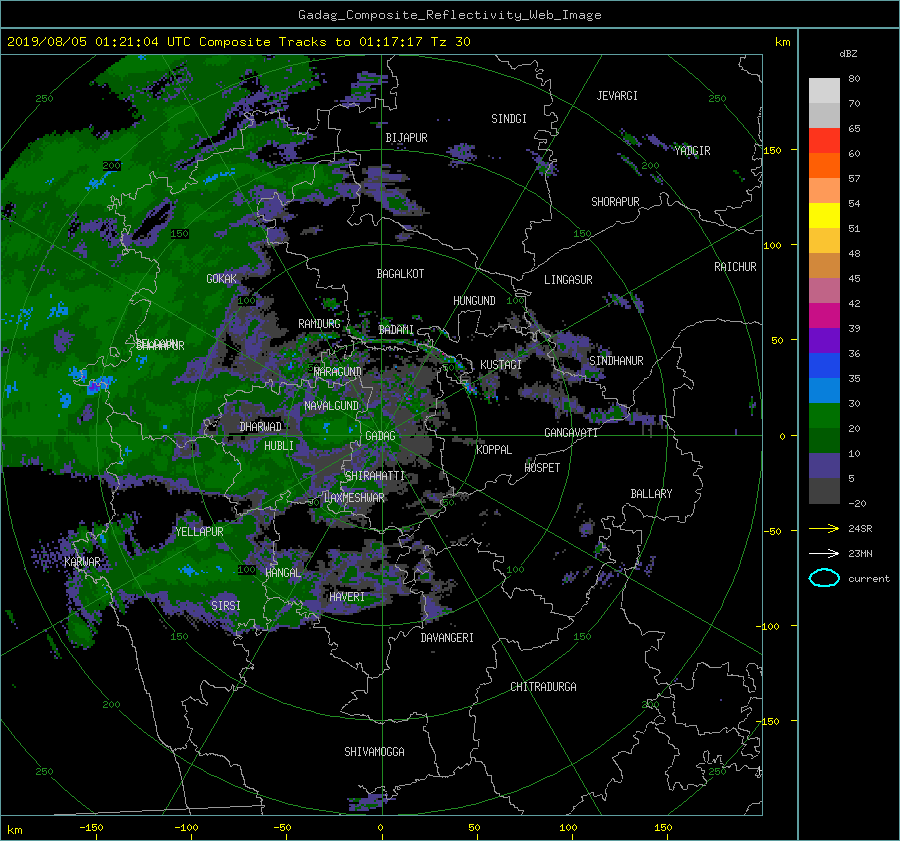Click the YADGIR city label
Image resolution: width=900 pixels, height=841 pixels.
[692, 151]
